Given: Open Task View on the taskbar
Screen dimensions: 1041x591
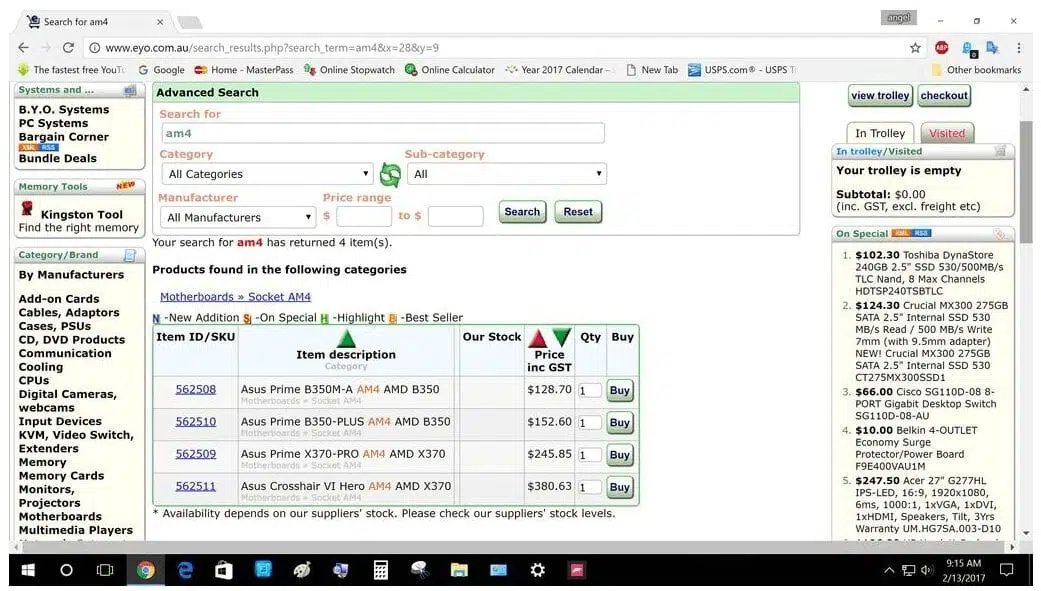Looking at the screenshot, I should 105,570.
